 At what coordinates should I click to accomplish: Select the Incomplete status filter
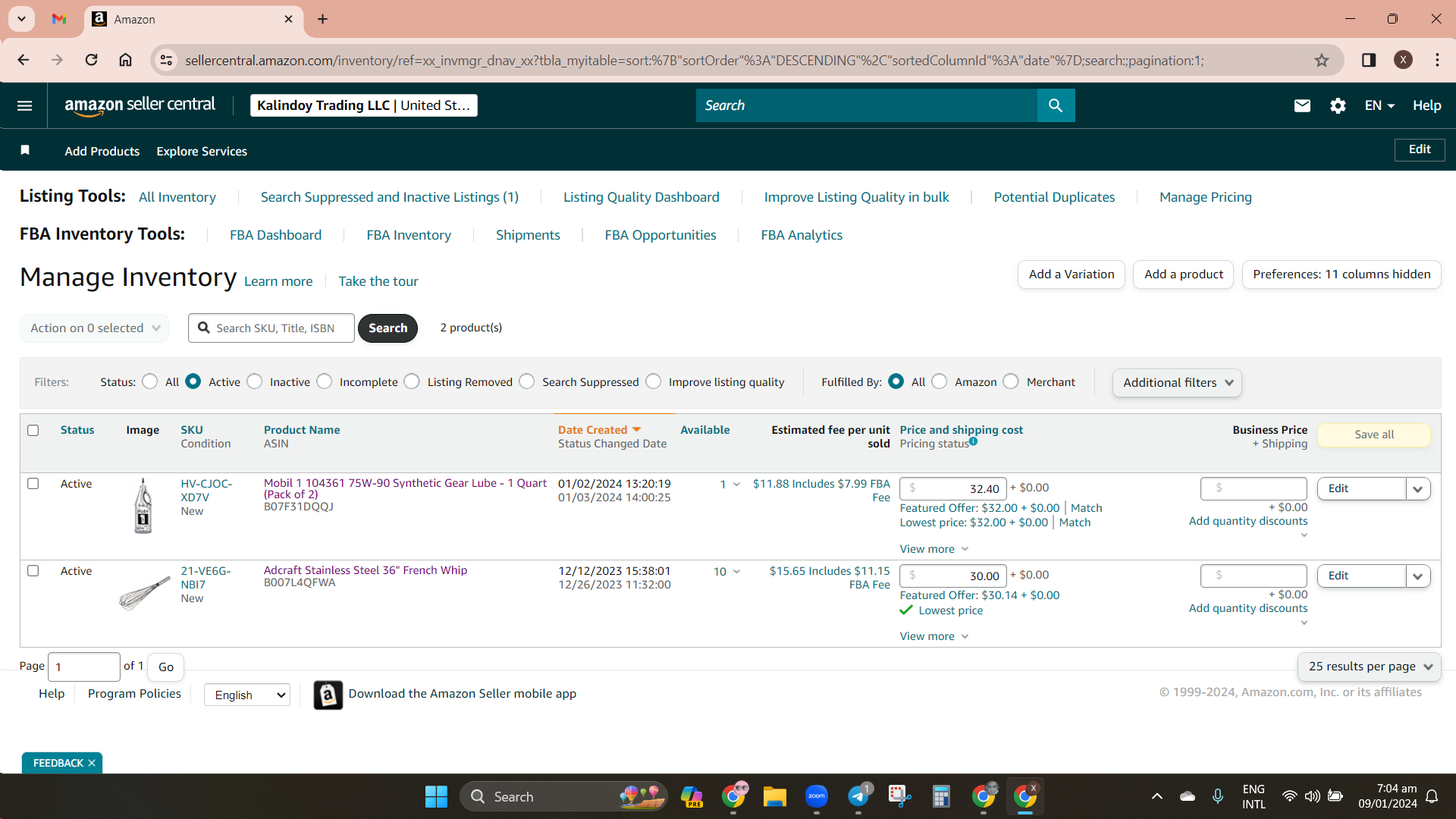tap(325, 381)
